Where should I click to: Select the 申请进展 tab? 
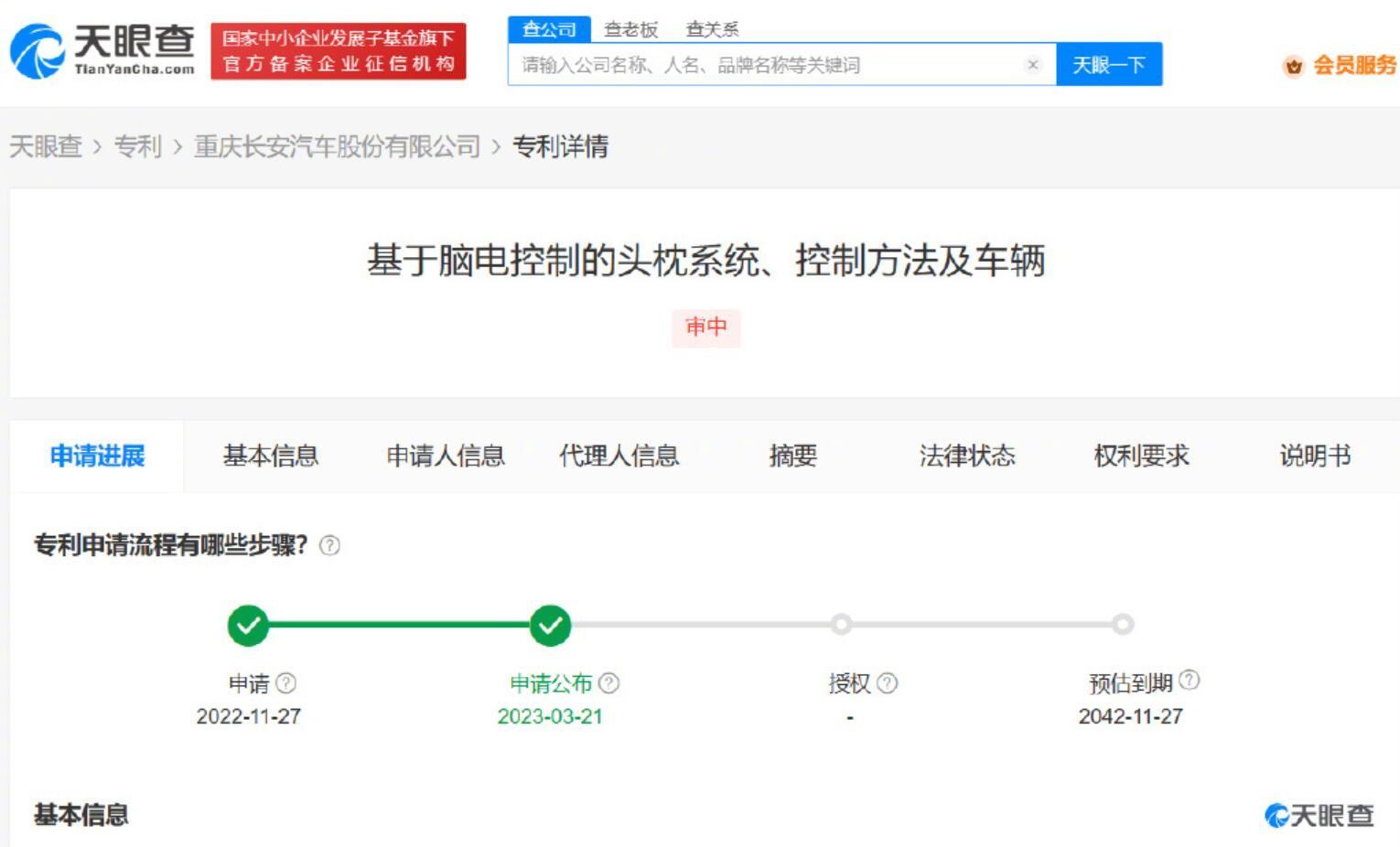[97, 456]
